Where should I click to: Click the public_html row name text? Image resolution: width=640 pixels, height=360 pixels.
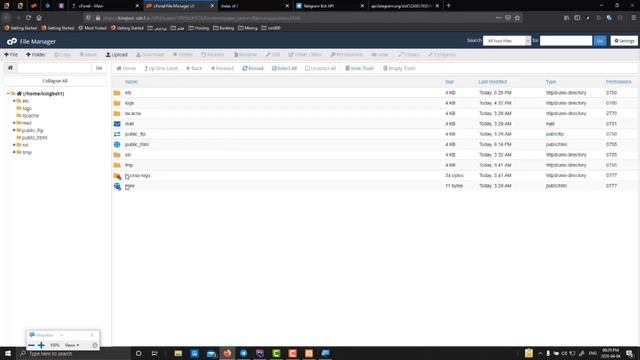coord(137,144)
